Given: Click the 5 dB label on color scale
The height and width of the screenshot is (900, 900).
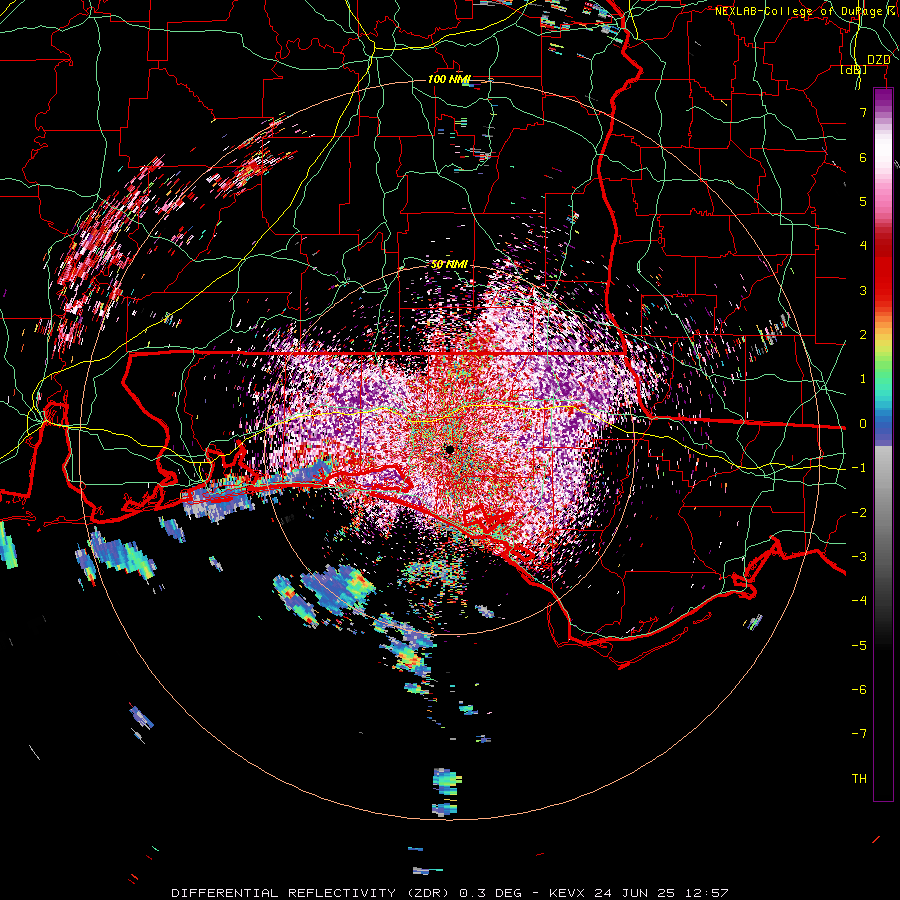Looking at the screenshot, I should pos(863,201).
